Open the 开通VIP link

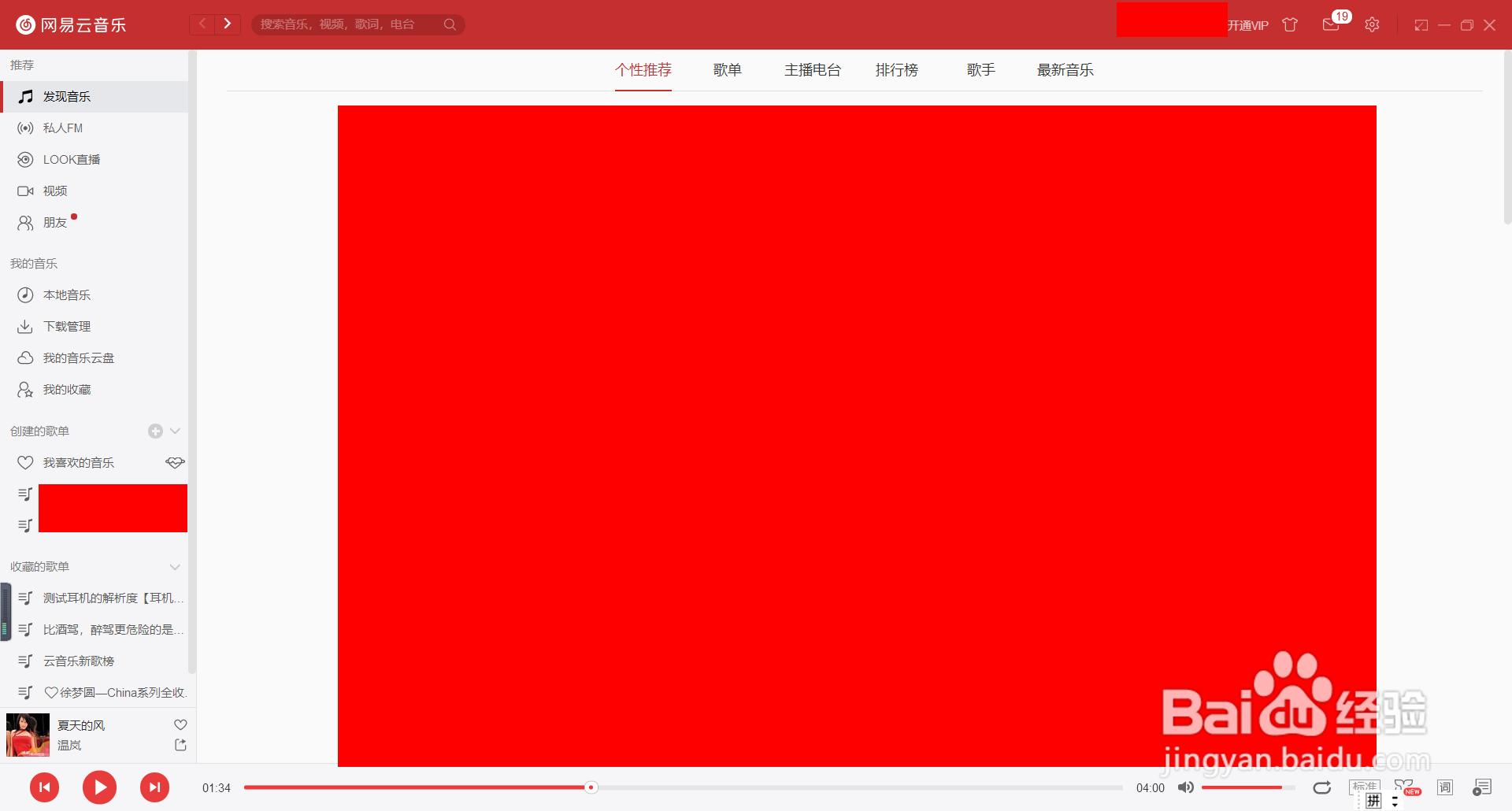[1247, 24]
